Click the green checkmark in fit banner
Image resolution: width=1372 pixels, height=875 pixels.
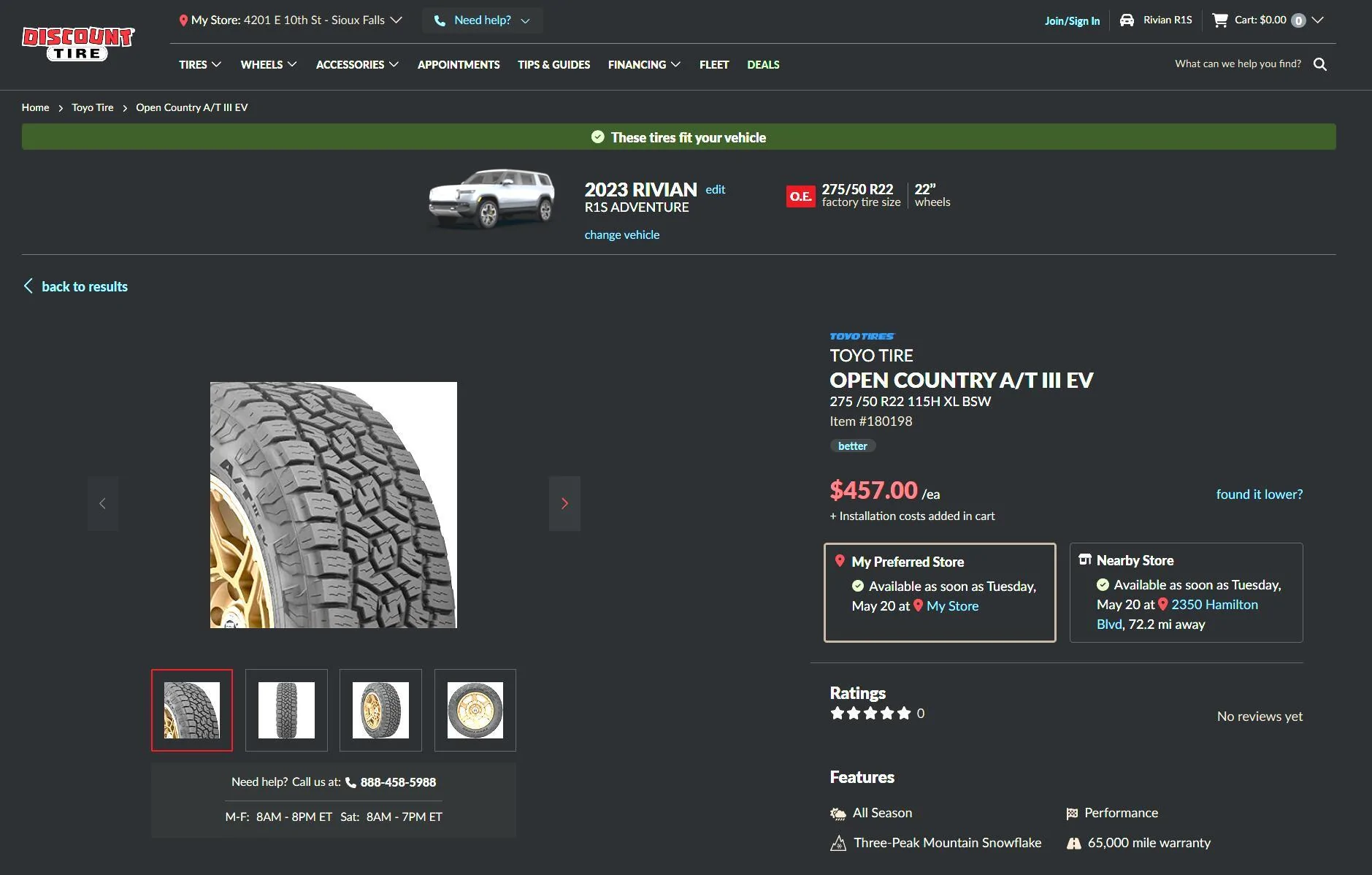(x=597, y=137)
